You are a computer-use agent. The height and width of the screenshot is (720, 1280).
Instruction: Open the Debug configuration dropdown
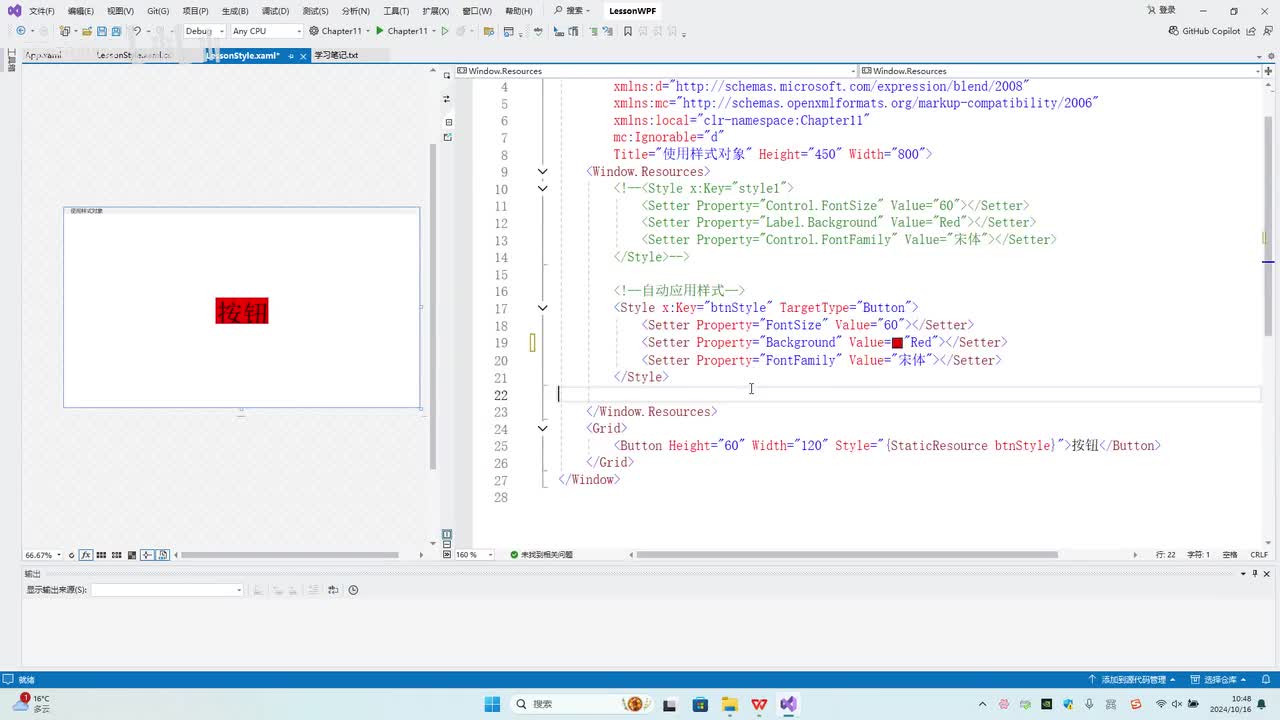(203, 31)
